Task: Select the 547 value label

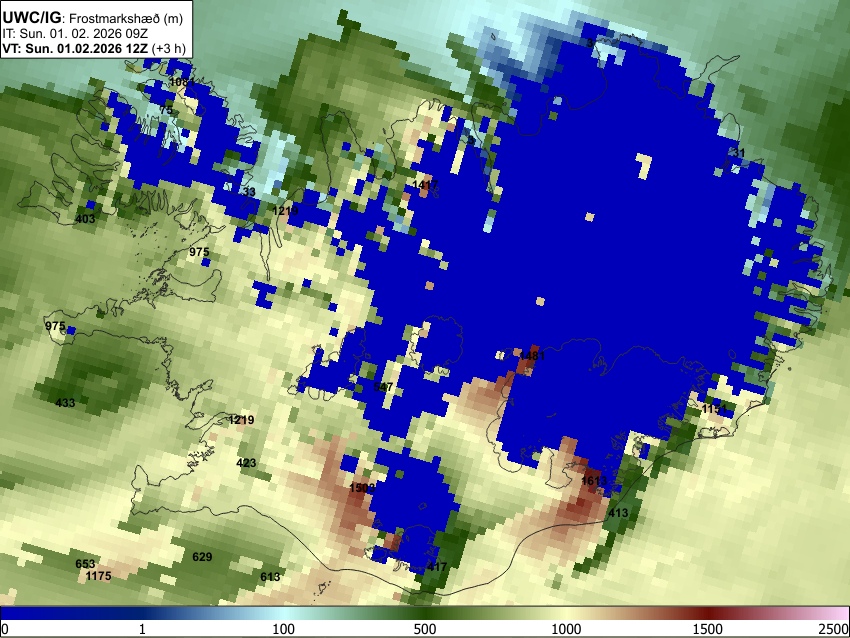Action: [x=383, y=386]
